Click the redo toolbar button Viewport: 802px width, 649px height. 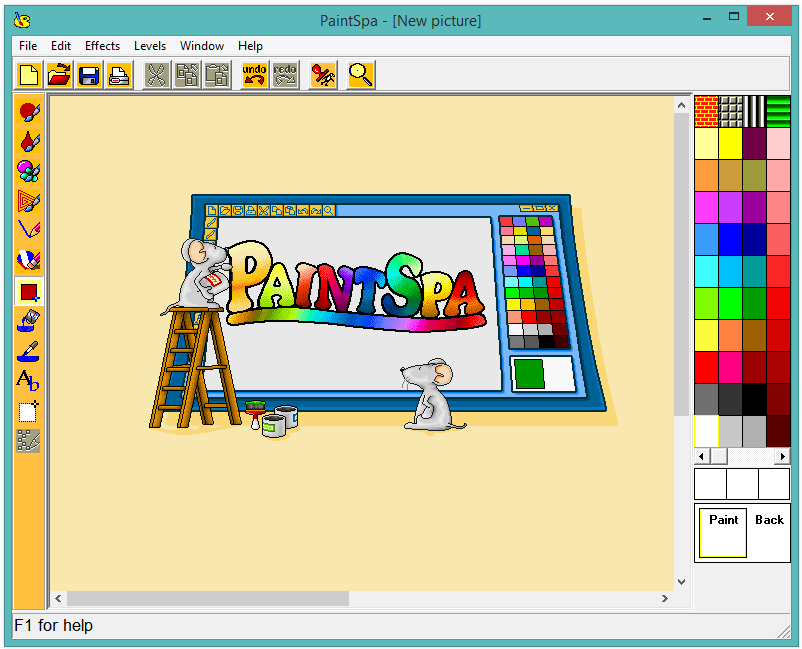[x=285, y=75]
